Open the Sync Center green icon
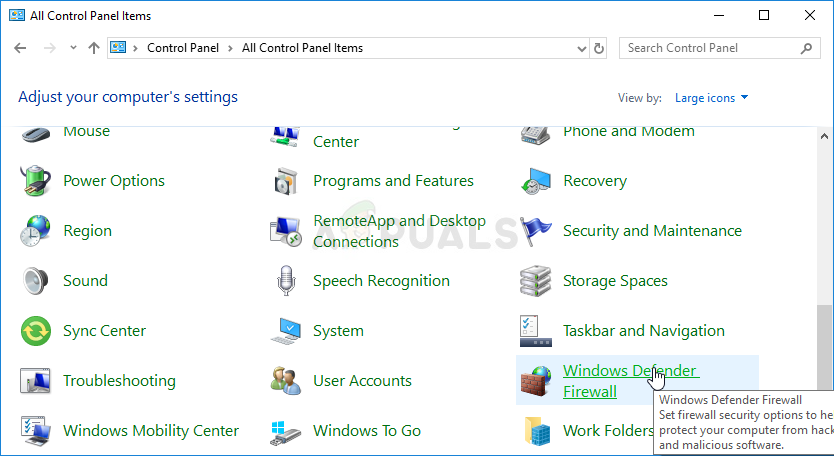The width and height of the screenshot is (834, 456). click(x=36, y=331)
